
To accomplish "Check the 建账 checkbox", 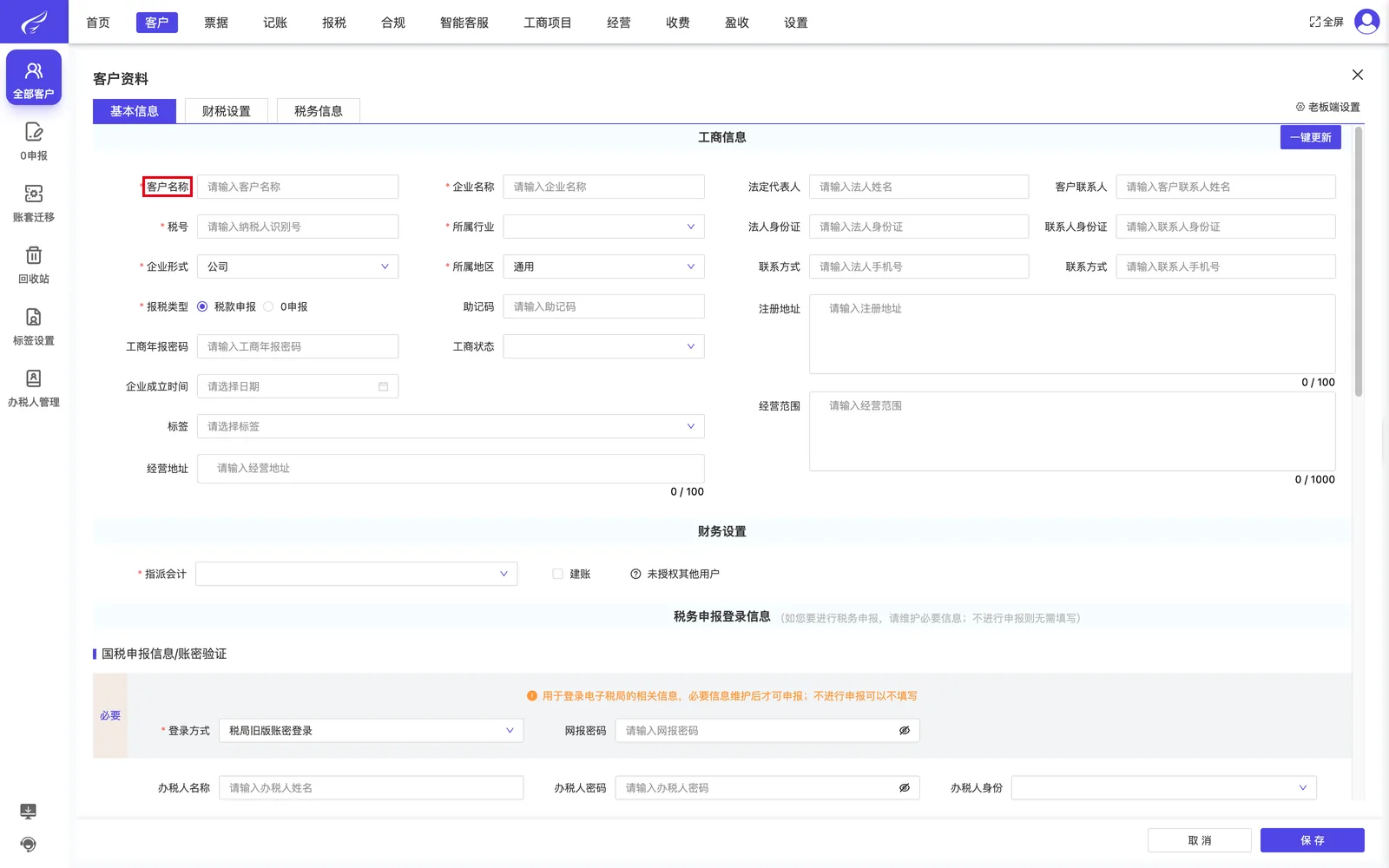I will 557,574.
